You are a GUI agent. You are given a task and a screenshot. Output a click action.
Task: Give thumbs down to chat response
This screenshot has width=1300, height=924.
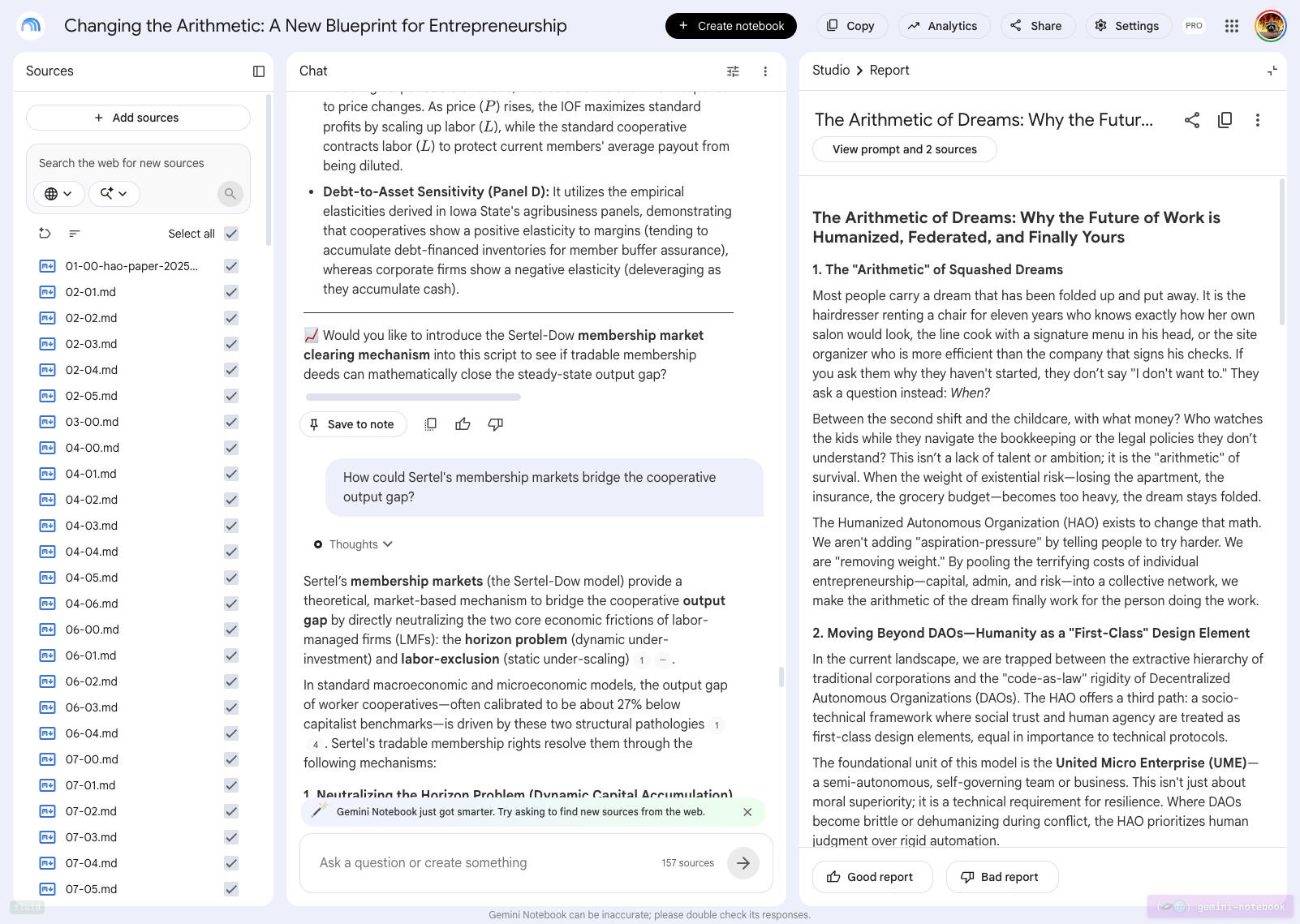[496, 424]
